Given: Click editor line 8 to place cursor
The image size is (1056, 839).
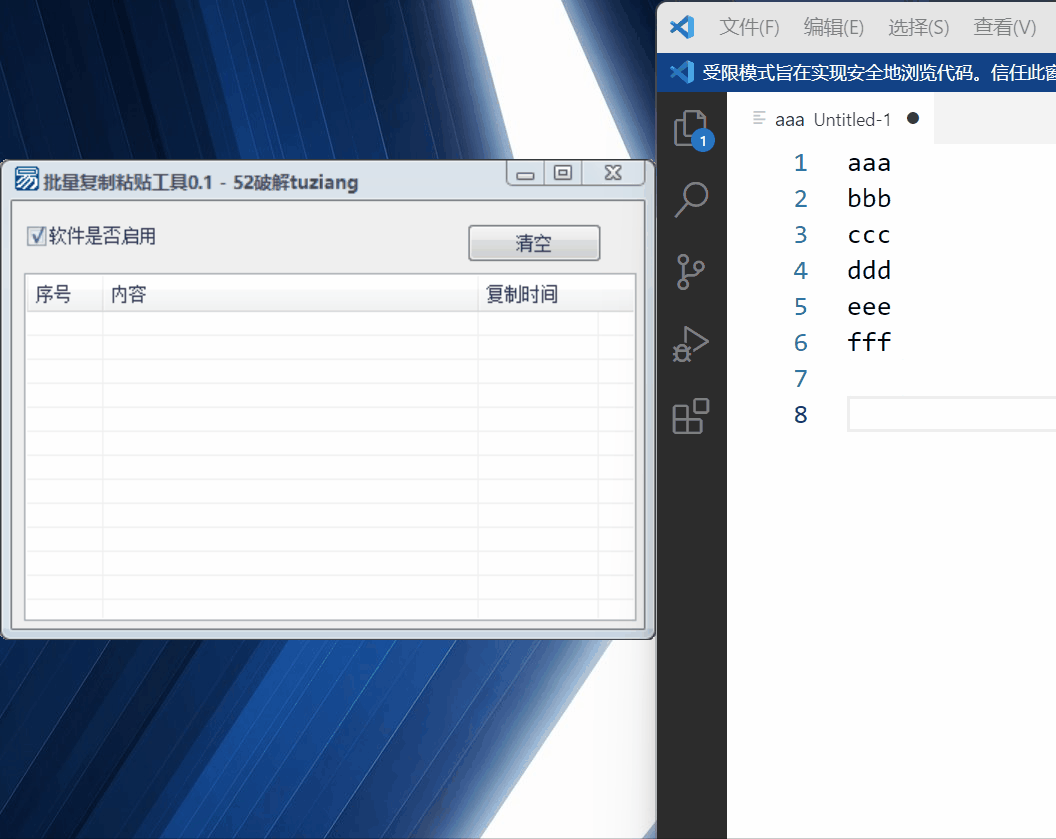Looking at the screenshot, I should (950, 414).
